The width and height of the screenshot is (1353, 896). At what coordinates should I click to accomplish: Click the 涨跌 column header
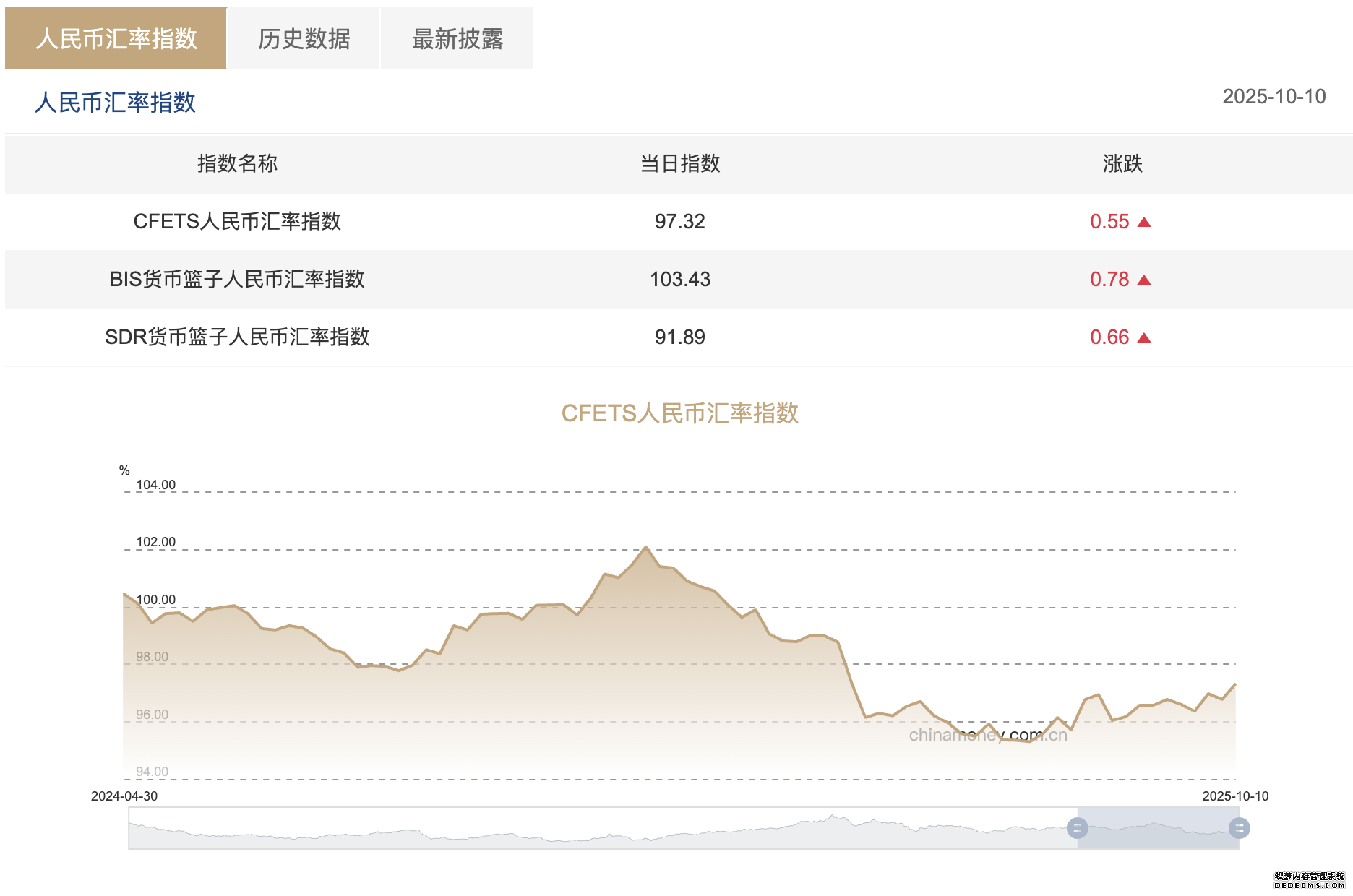pos(1122,164)
